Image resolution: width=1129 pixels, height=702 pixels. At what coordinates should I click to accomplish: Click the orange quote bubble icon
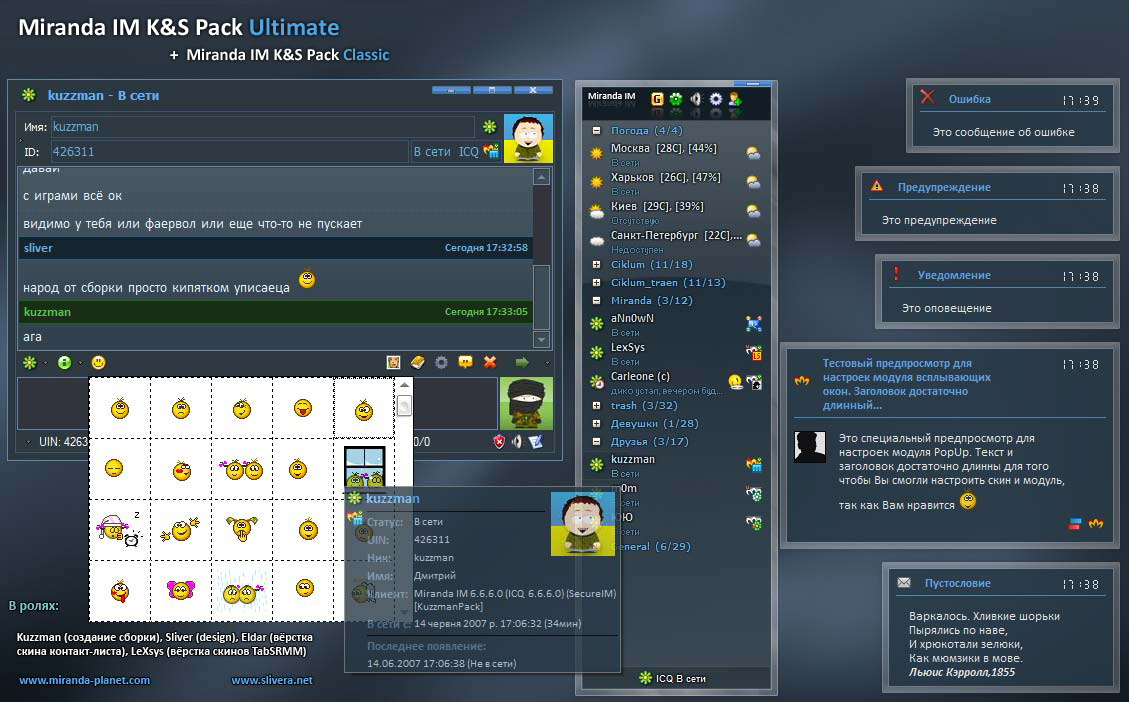pyautogui.click(x=466, y=362)
